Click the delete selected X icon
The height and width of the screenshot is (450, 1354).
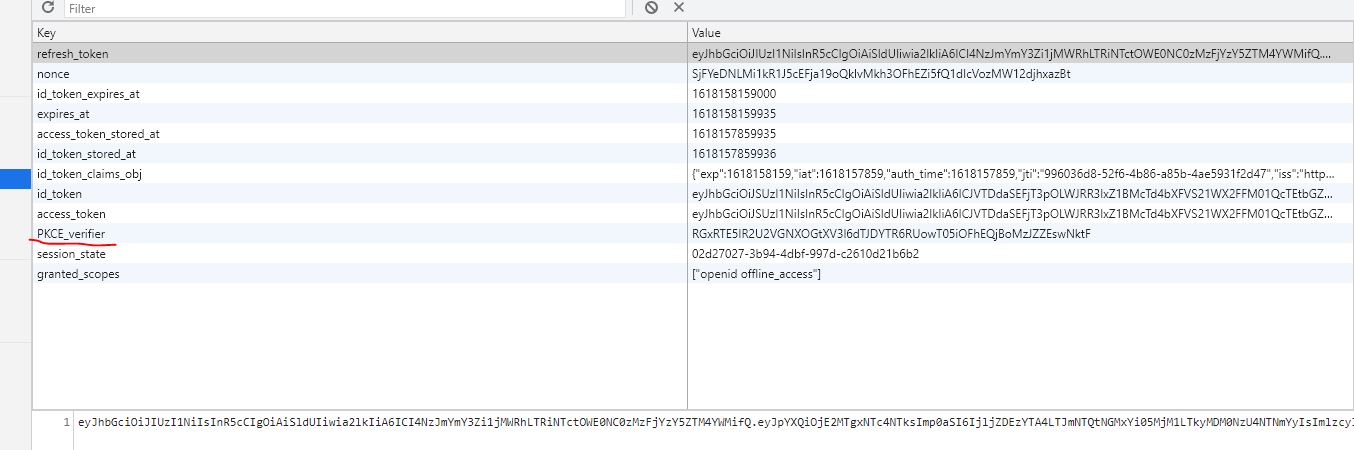(x=679, y=7)
